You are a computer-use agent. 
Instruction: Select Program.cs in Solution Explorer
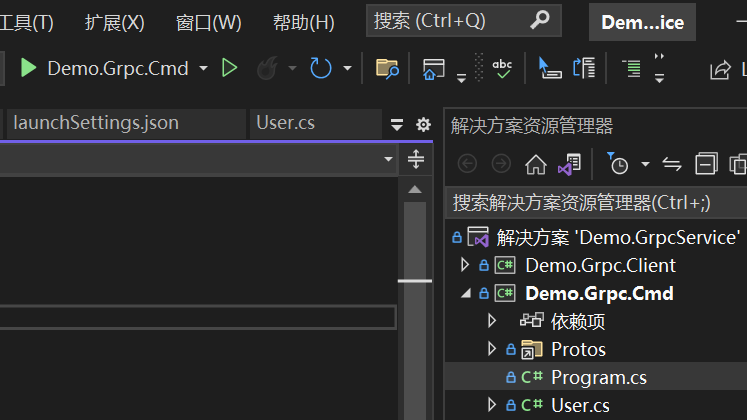(x=596, y=377)
